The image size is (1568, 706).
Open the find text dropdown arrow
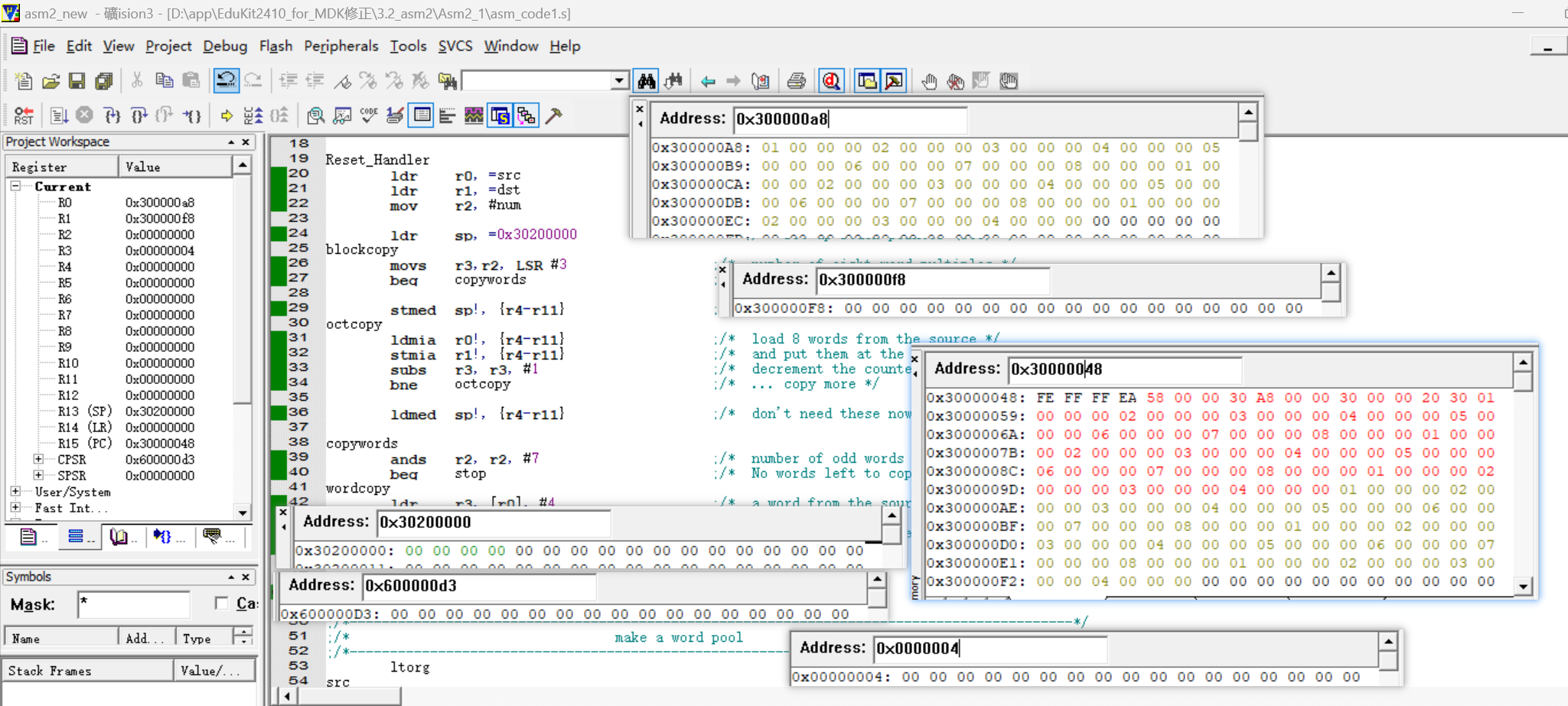click(x=619, y=81)
